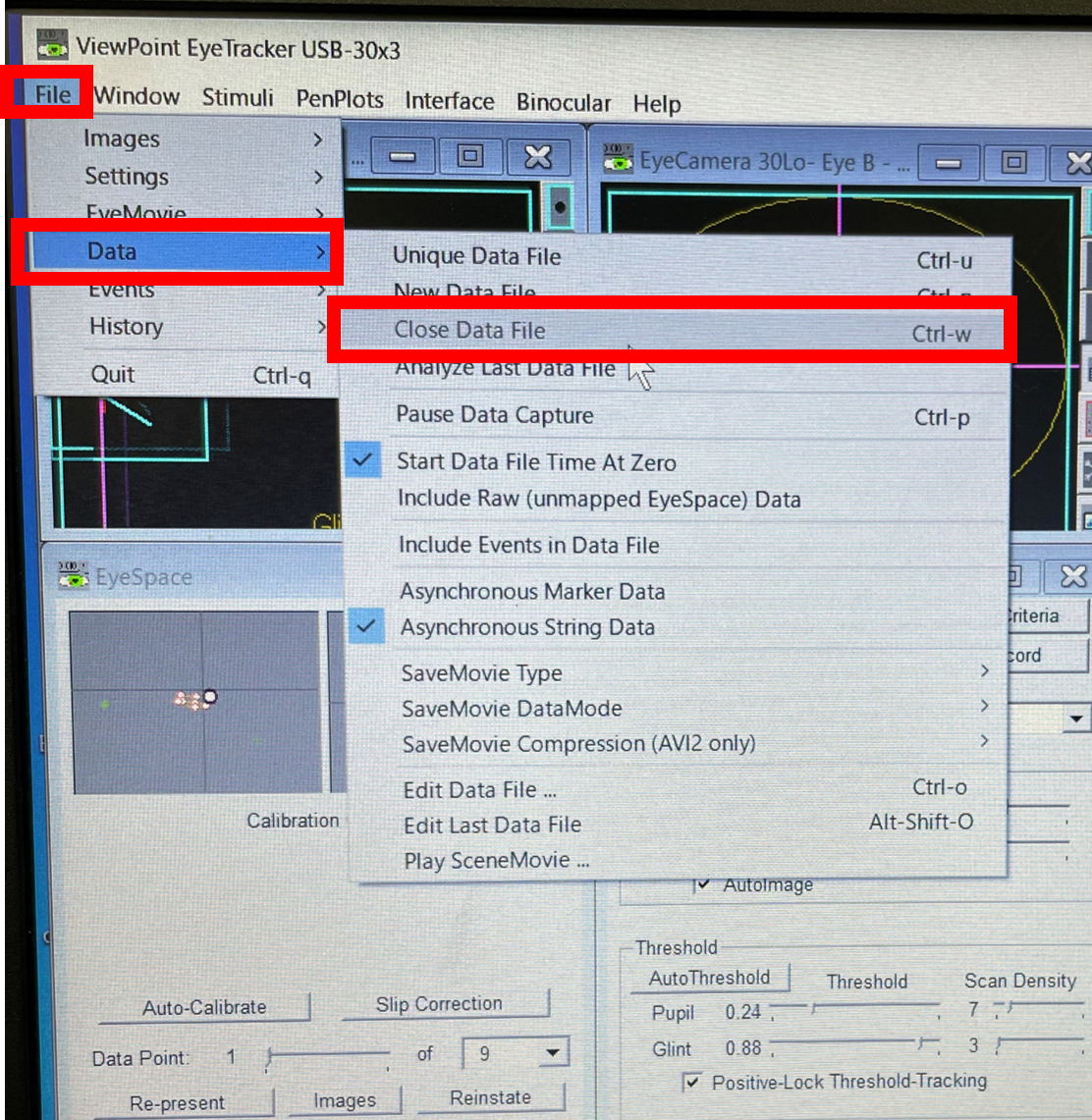The image size is (1092, 1120).
Task: Choose Close Data File
Action: click(672, 331)
